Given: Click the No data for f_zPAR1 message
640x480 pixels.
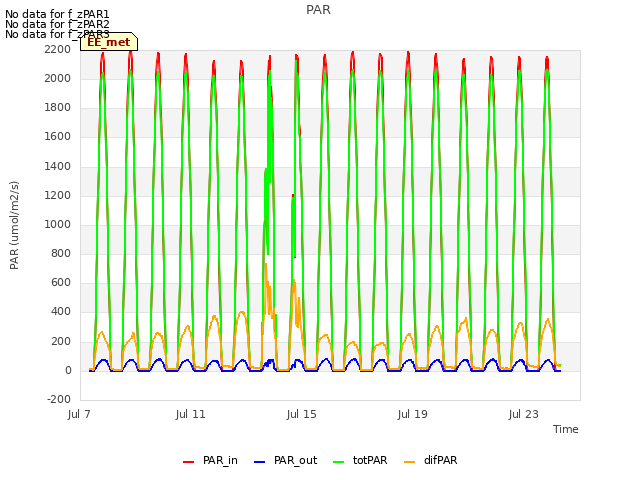Looking at the screenshot, I should click(x=57, y=14).
